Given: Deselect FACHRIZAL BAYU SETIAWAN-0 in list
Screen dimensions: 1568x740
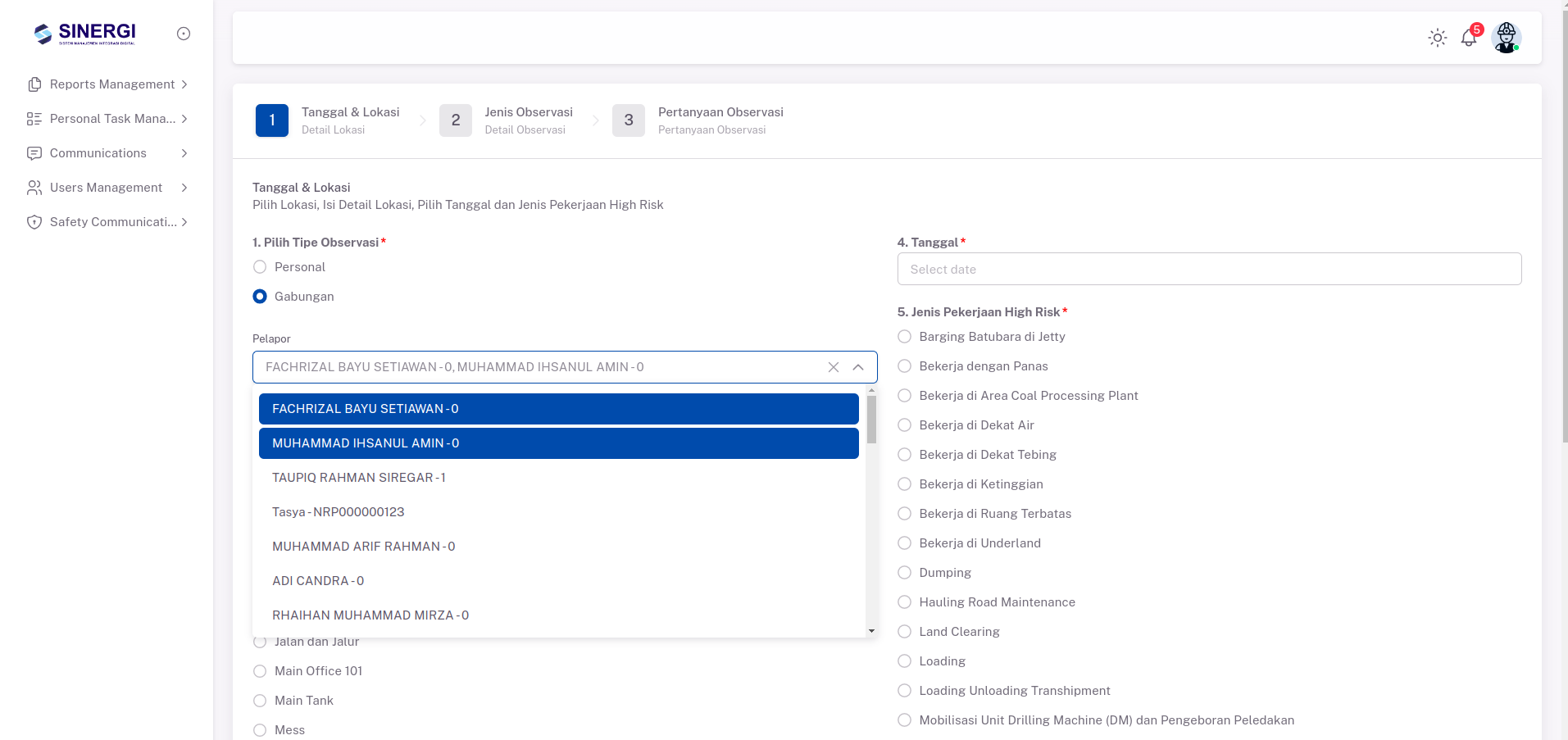Looking at the screenshot, I should (x=559, y=409).
